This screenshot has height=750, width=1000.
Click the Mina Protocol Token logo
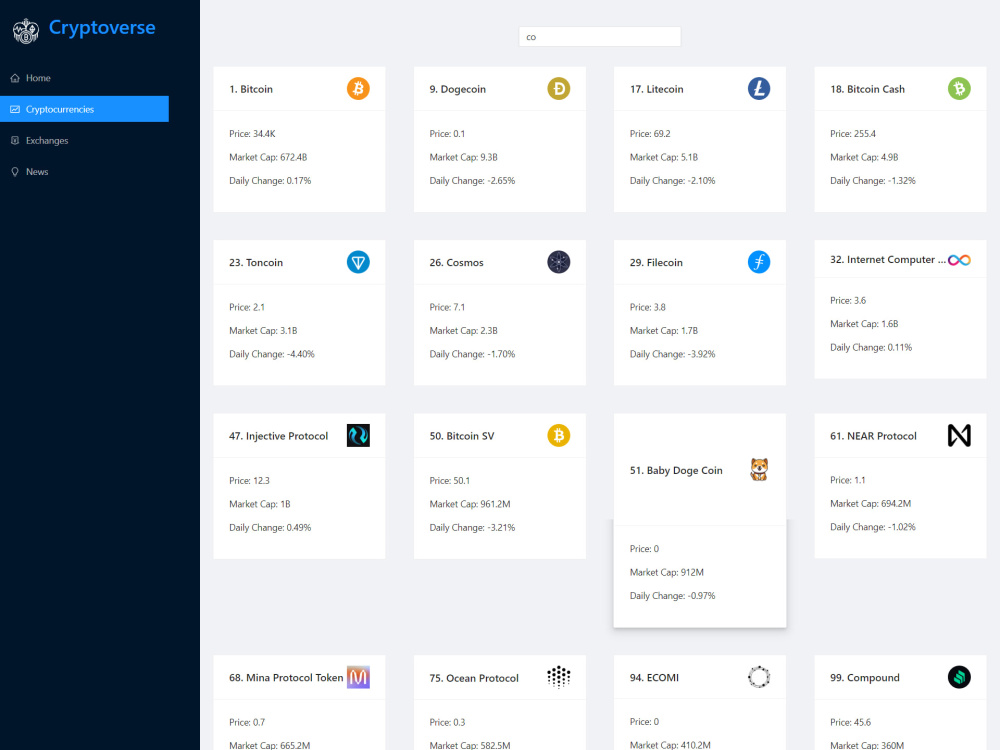(x=358, y=677)
